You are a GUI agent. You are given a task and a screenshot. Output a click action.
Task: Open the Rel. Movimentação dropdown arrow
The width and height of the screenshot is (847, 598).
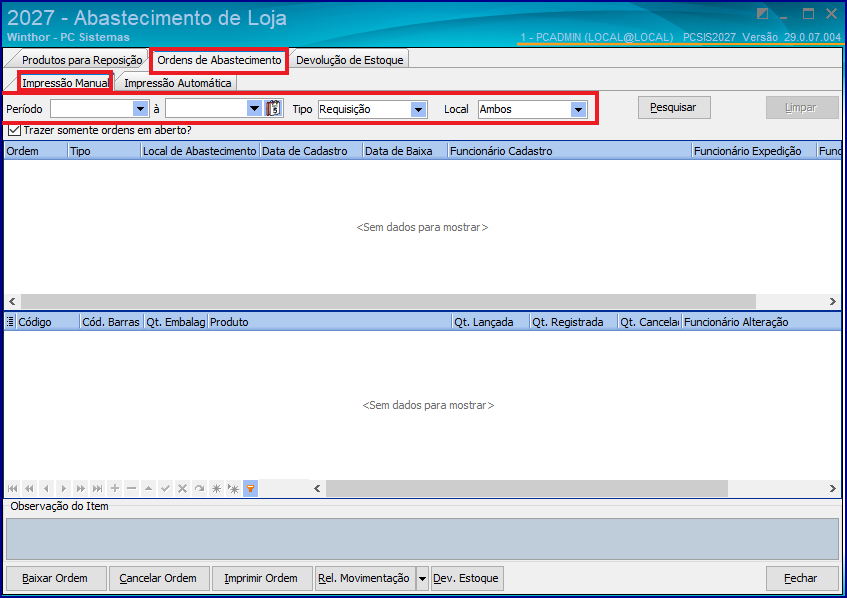(x=422, y=579)
